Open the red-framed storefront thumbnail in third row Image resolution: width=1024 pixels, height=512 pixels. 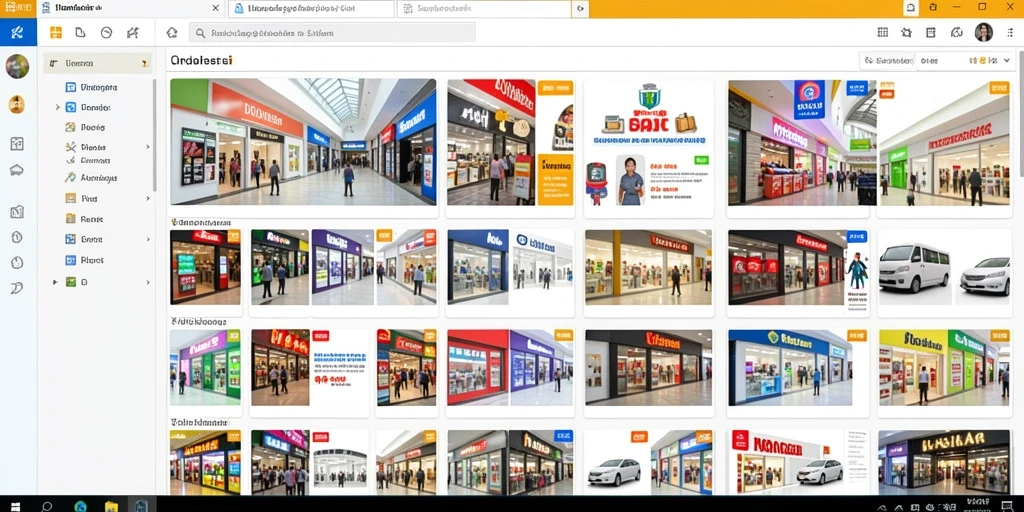pos(477,367)
